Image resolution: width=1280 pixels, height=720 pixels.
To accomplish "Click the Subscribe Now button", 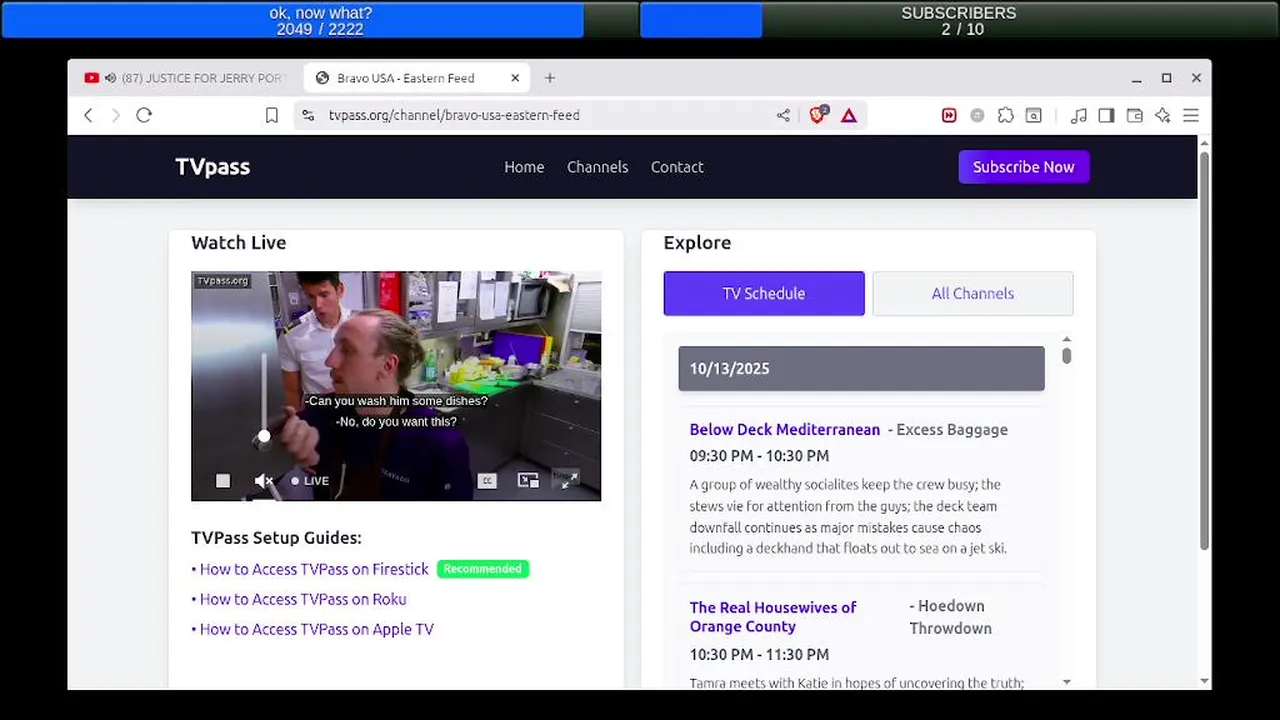I will [1024, 167].
